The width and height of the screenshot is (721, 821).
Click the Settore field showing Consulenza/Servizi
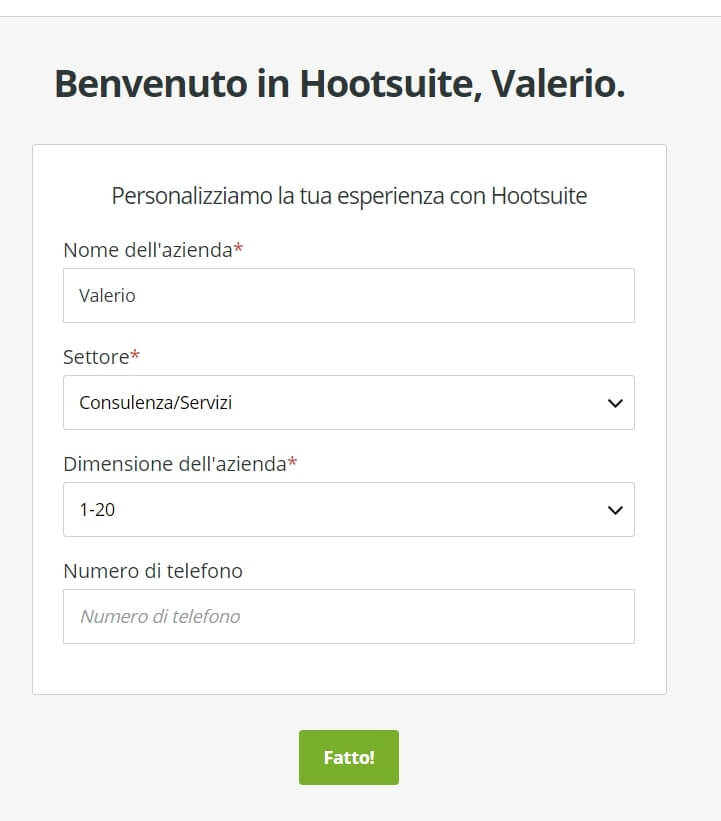[348, 402]
